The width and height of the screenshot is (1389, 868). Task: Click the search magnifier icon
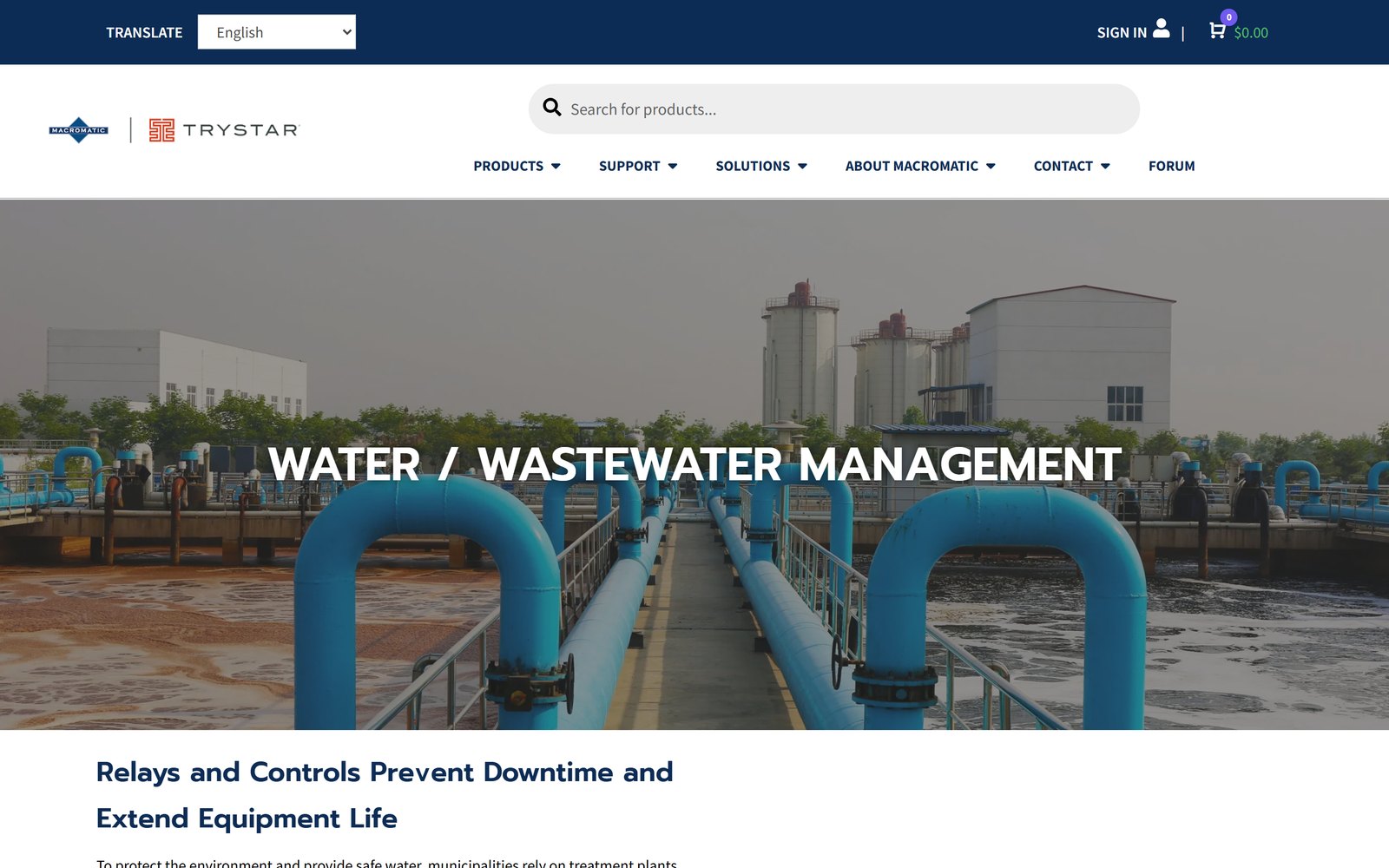click(x=552, y=108)
